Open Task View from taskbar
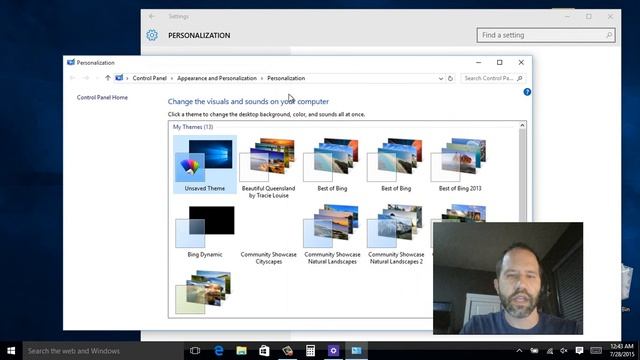This screenshot has height=360, width=640. (x=195, y=351)
